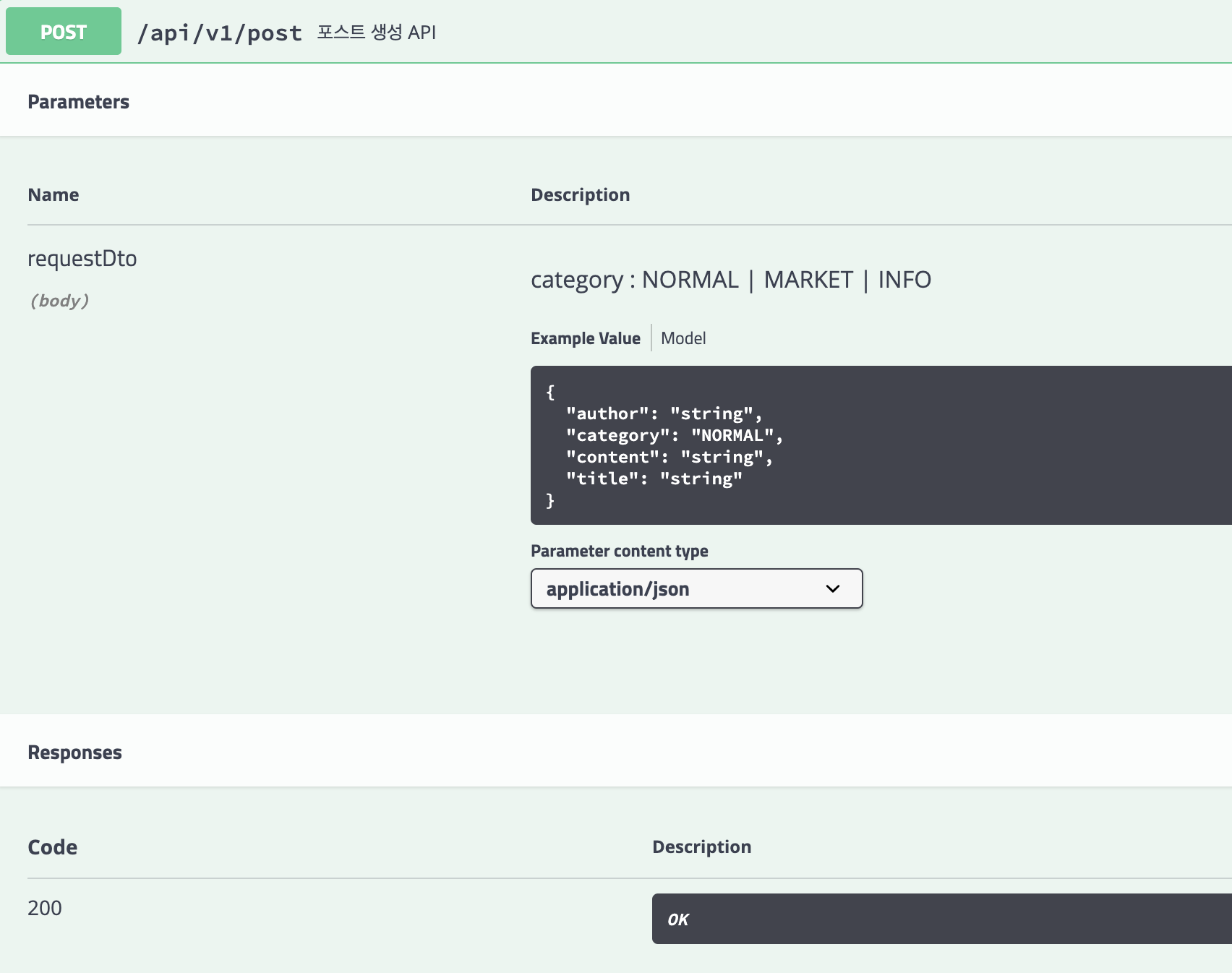Click the "category": "NORMAL" line in example
Image resolution: width=1232 pixels, height=973 pixels.
pyautogui.click(x=675, y=435)
